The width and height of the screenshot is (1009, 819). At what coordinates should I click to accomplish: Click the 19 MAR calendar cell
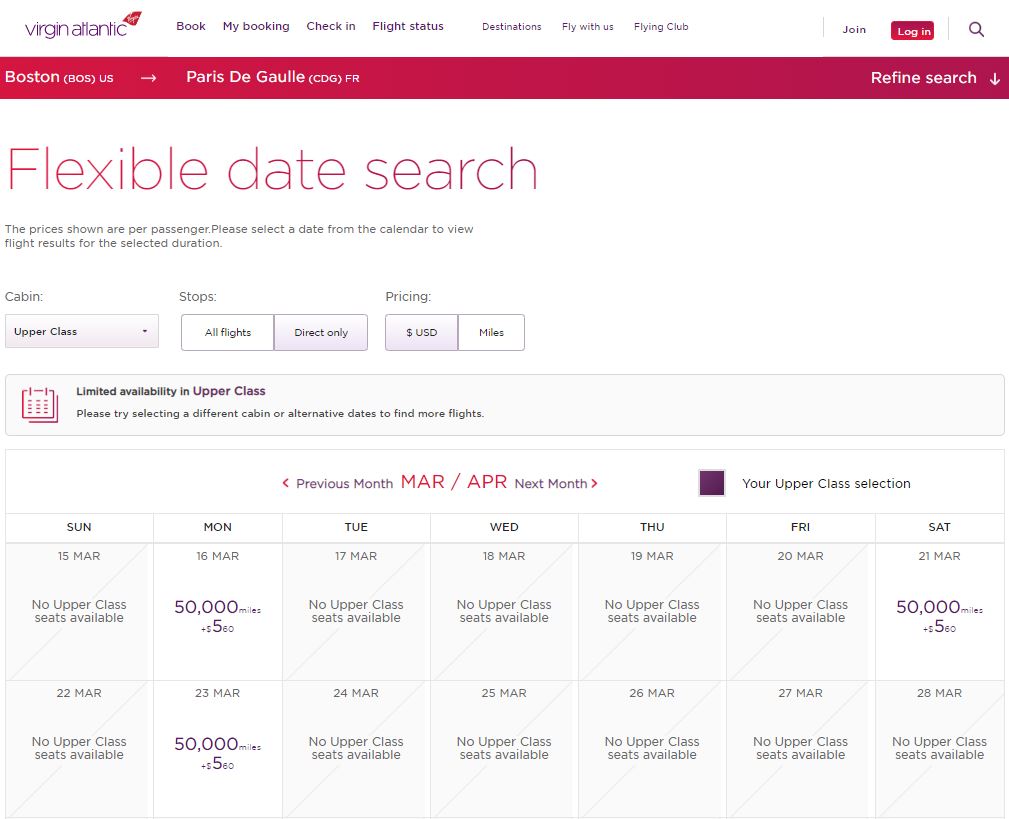(x=652, y=612)
